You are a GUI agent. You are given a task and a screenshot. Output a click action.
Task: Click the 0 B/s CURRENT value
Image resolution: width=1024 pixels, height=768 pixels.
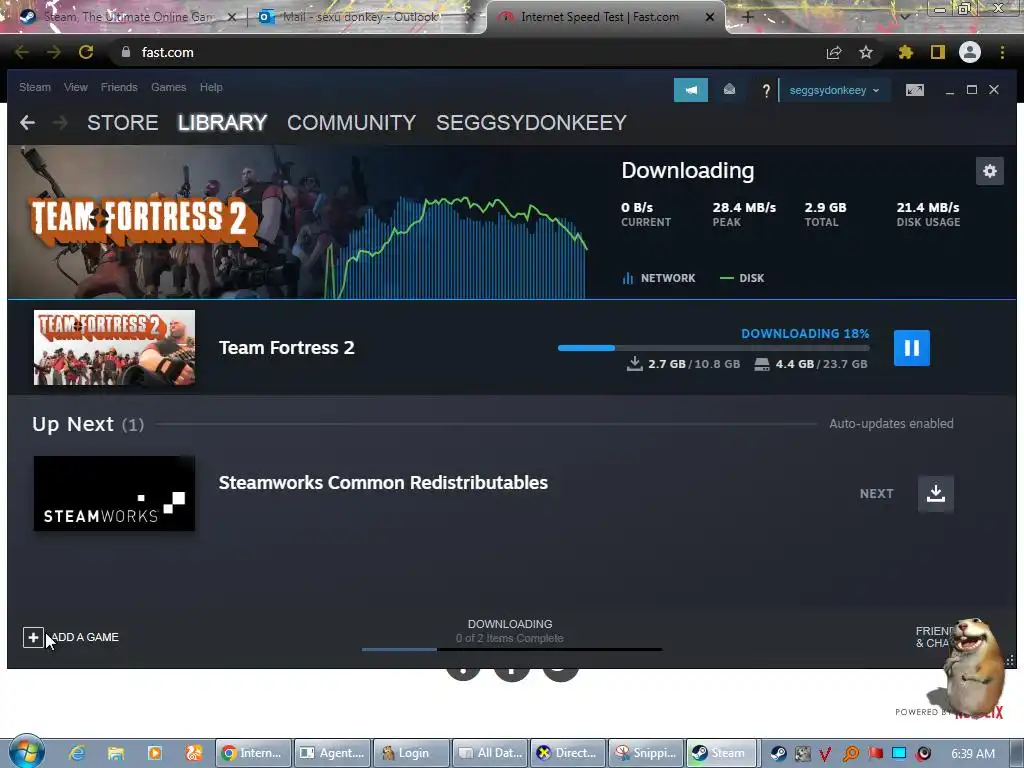637,208
